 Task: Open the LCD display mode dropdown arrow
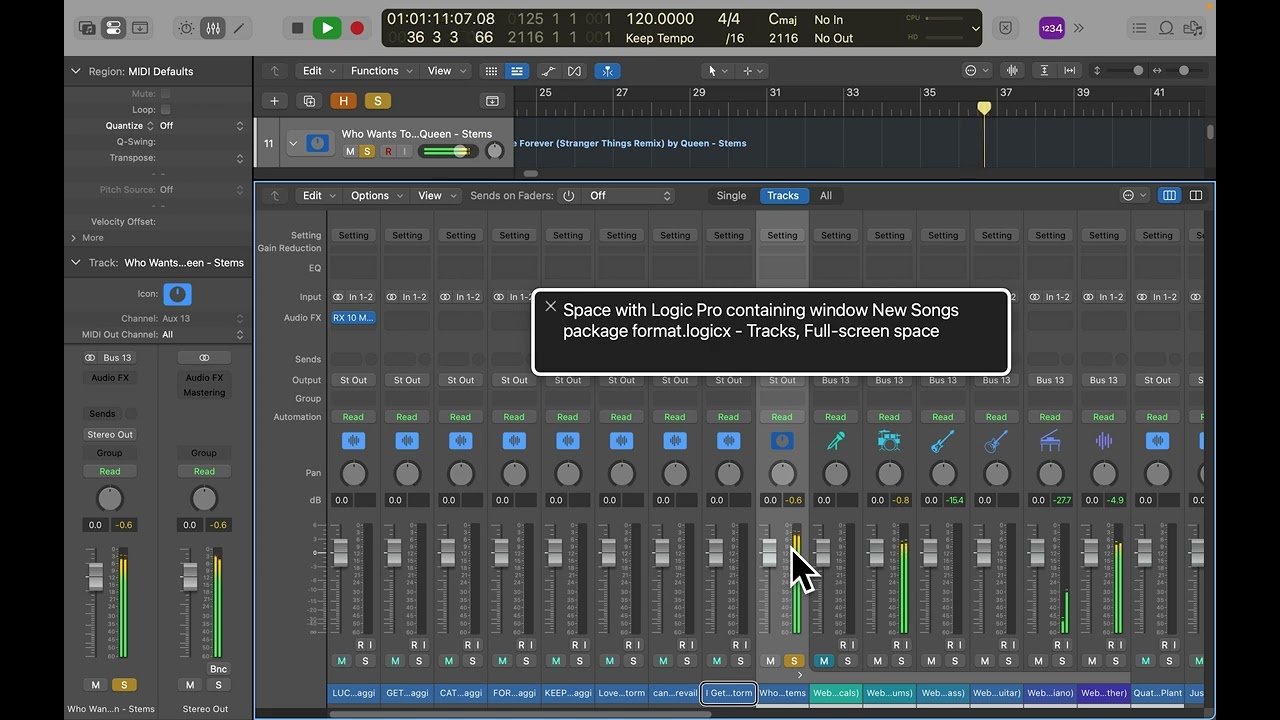[x=976, y=29]
